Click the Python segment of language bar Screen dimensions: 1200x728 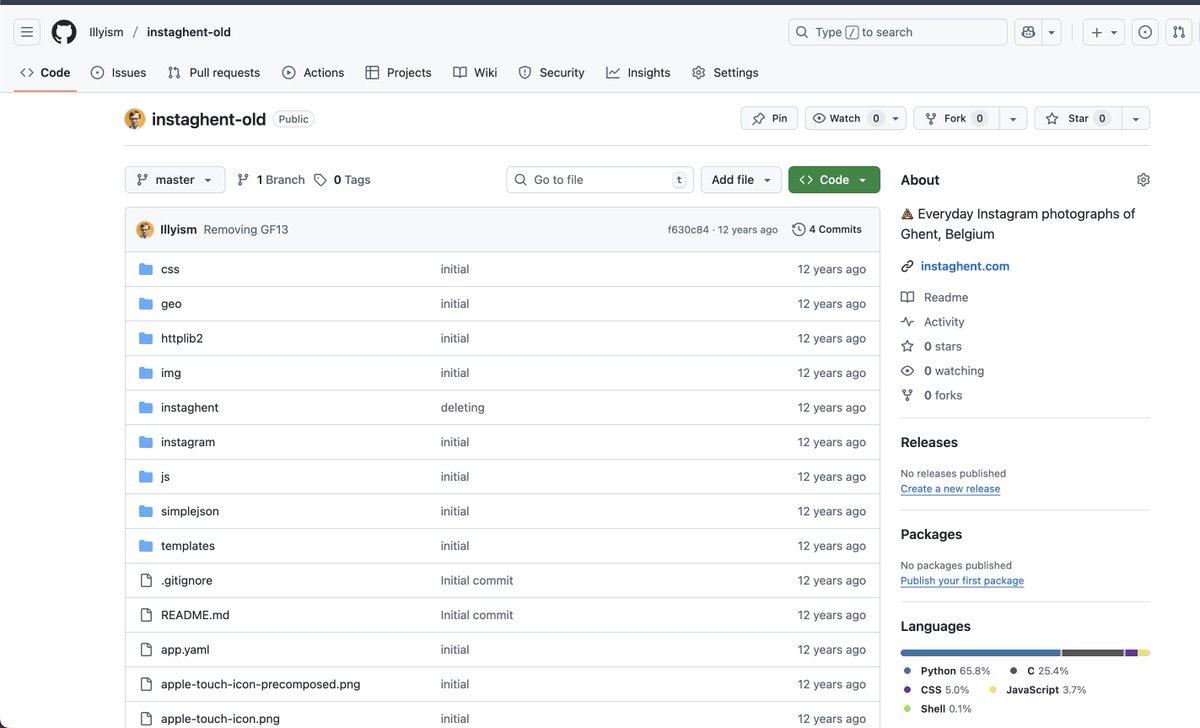(x=980, y=653)
